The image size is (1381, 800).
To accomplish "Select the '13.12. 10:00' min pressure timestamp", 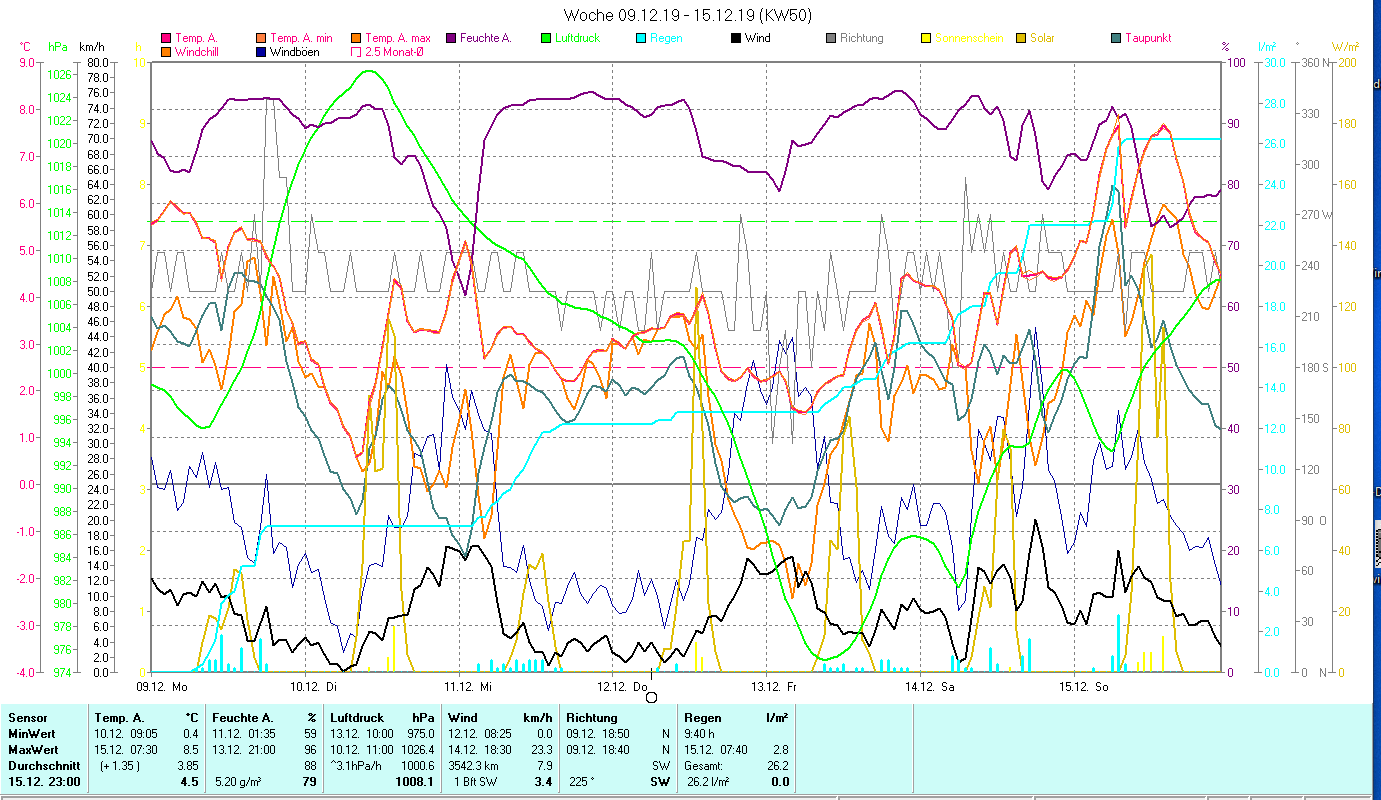I will coord(362,734).
